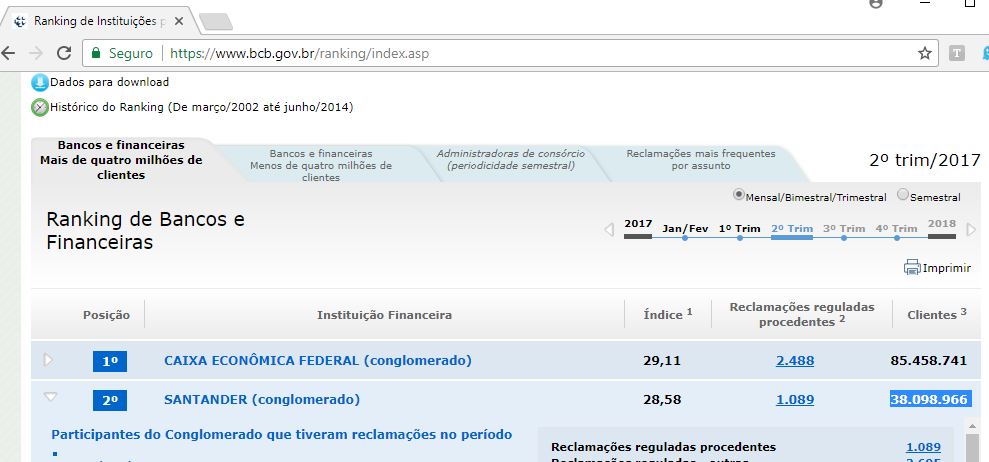Select Bancos e financeiras Mais de quatro milhões tab

[x=121, y=160]
